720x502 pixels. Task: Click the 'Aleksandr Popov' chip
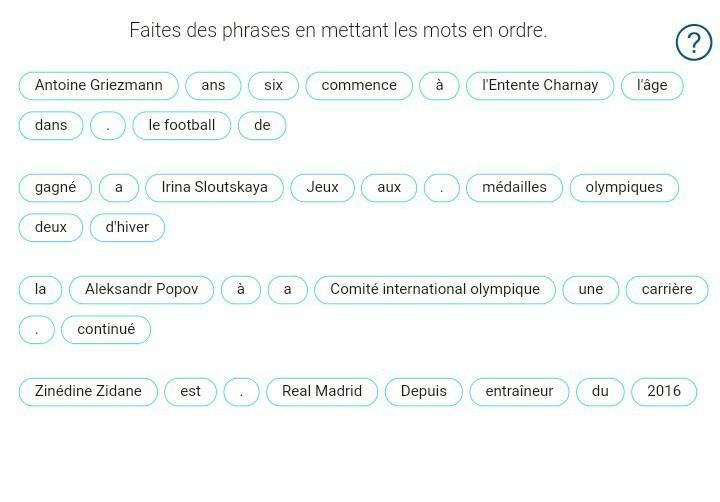point(141,290)
